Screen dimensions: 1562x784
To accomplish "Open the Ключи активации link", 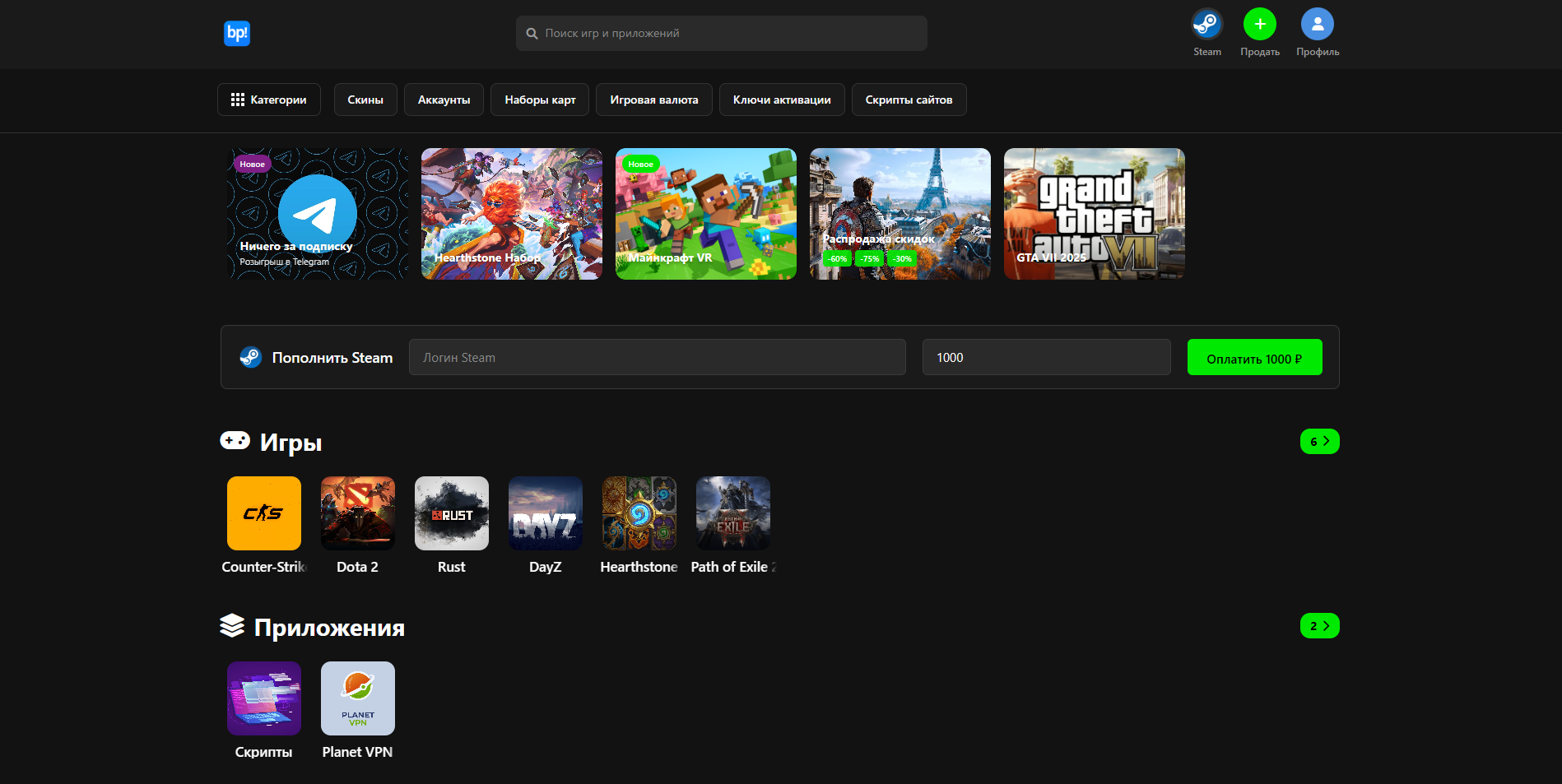I will coord(782,100).
